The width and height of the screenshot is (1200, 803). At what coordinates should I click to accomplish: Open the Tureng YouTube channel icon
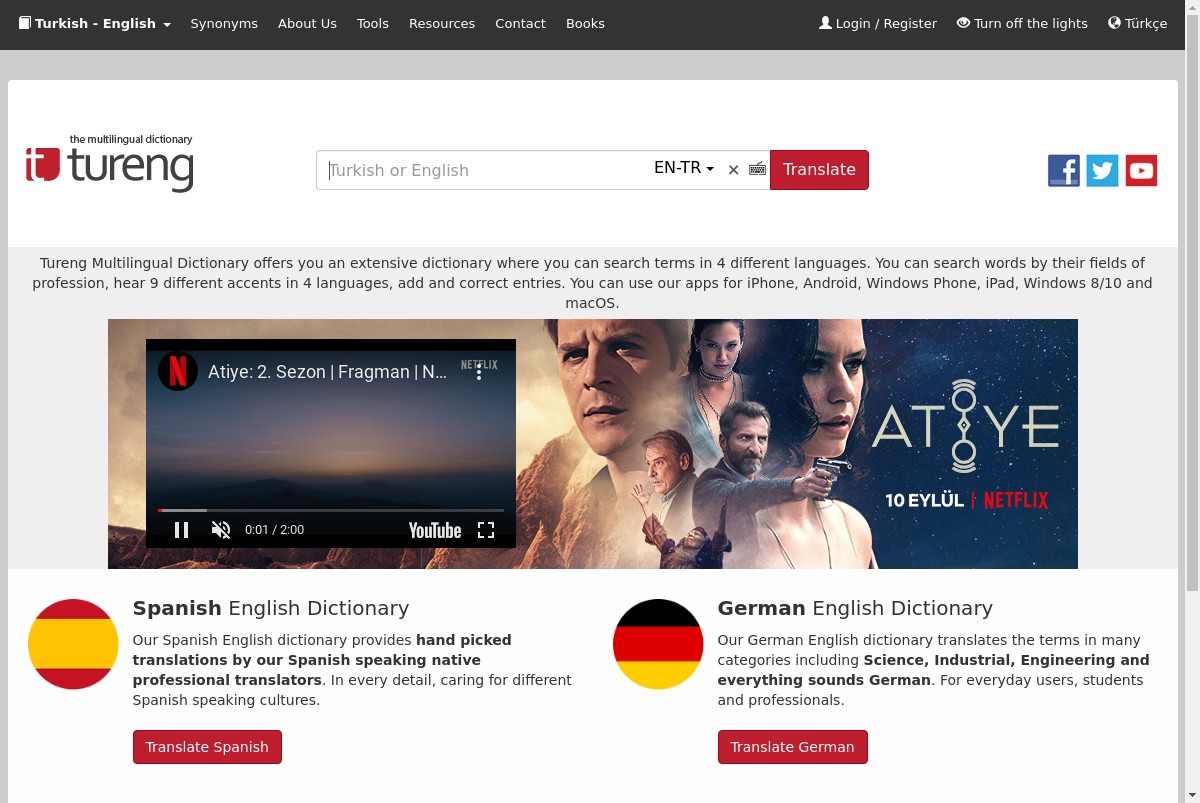tap(1141, 171)
